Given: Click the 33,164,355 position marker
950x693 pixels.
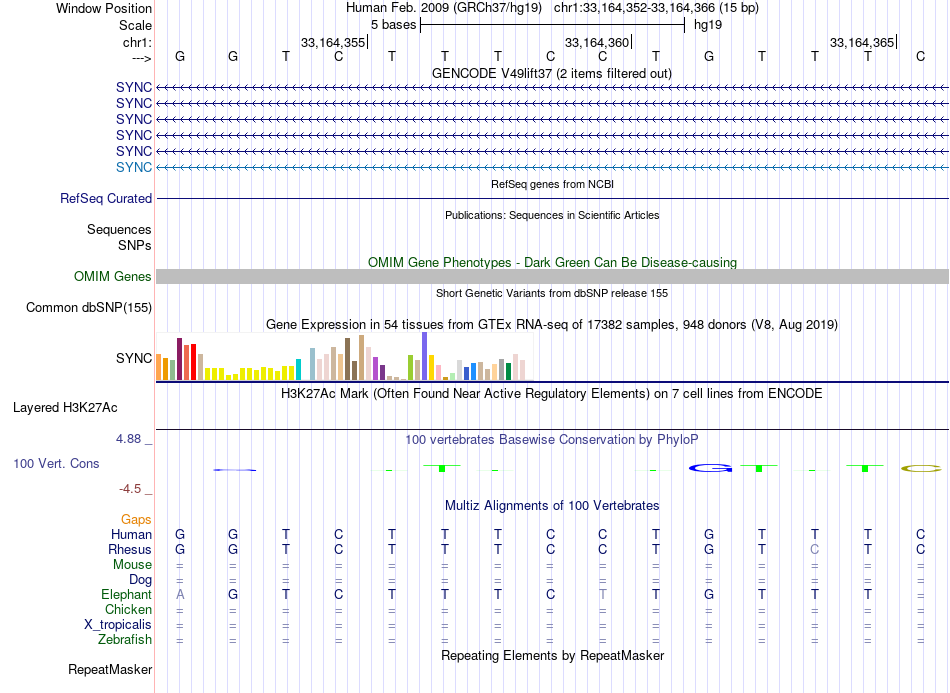Looking at the screenshot, I should point(333,42).
